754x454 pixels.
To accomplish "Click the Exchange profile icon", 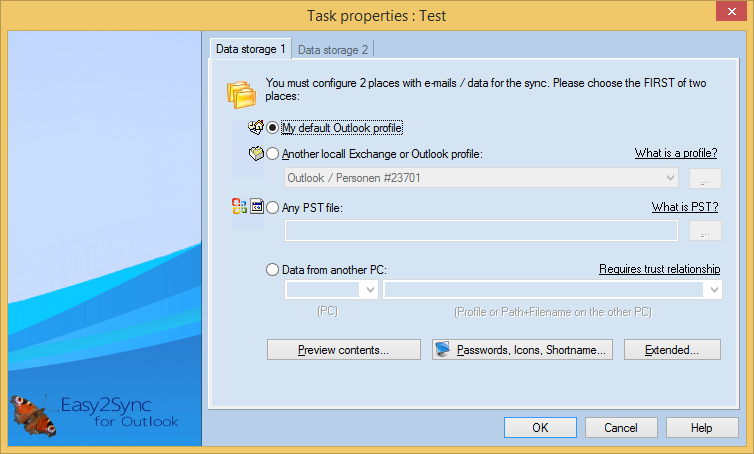I will (x=256, y=154).
